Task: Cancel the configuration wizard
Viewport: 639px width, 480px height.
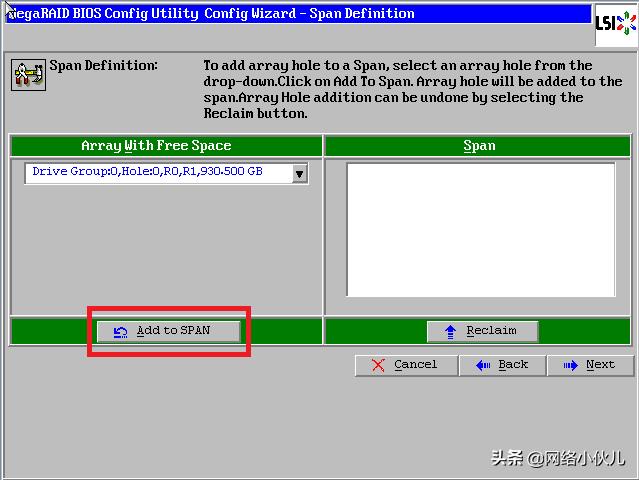Action: pos(406,365)
